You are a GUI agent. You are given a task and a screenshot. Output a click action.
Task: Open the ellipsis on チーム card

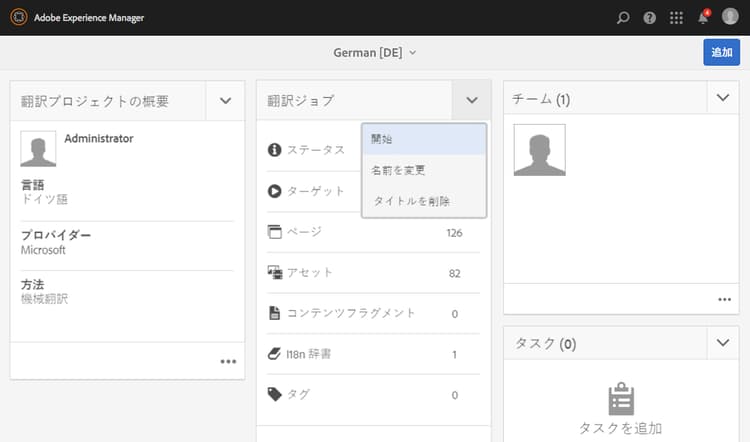(724, 299)
